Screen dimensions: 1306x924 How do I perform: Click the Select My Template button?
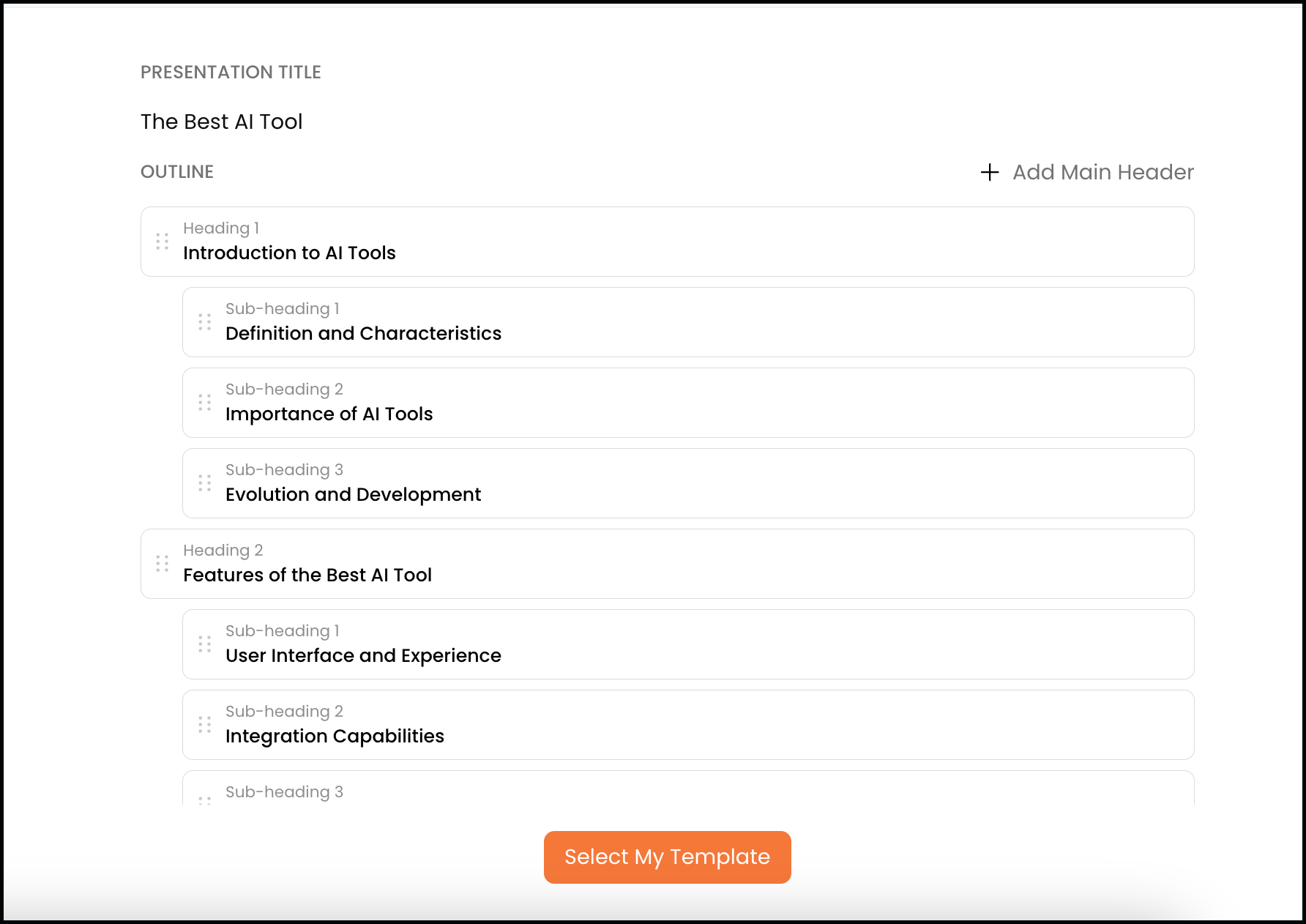coord(667,857)
